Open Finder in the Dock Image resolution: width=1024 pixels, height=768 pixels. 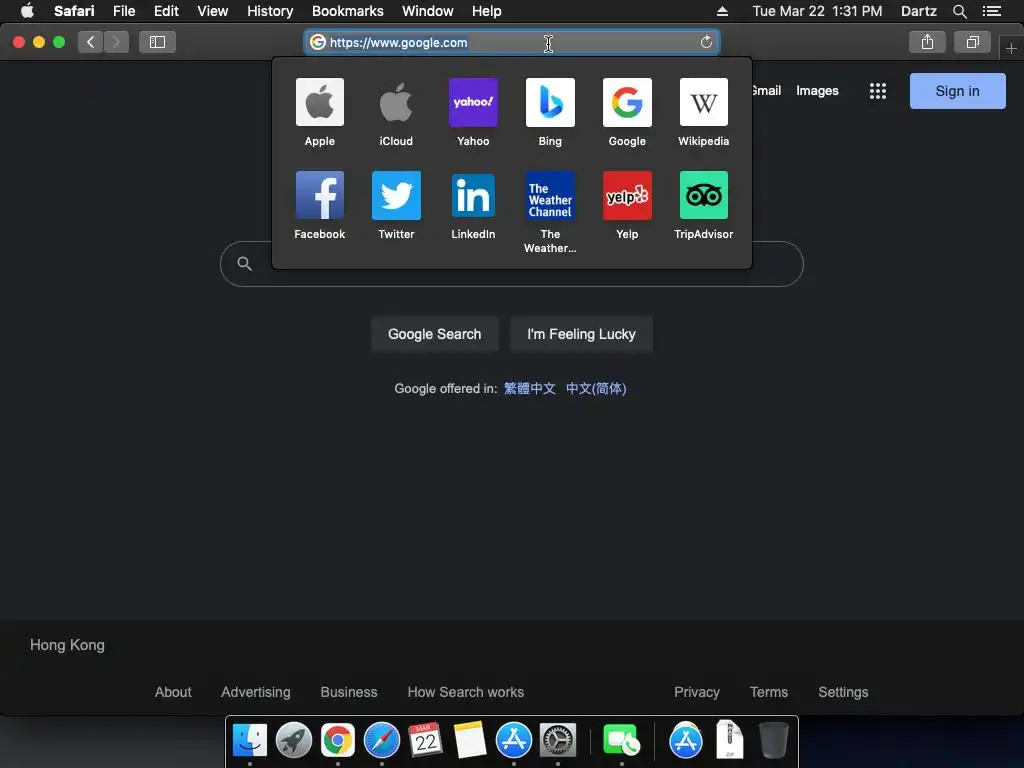(x=249, y=740)
